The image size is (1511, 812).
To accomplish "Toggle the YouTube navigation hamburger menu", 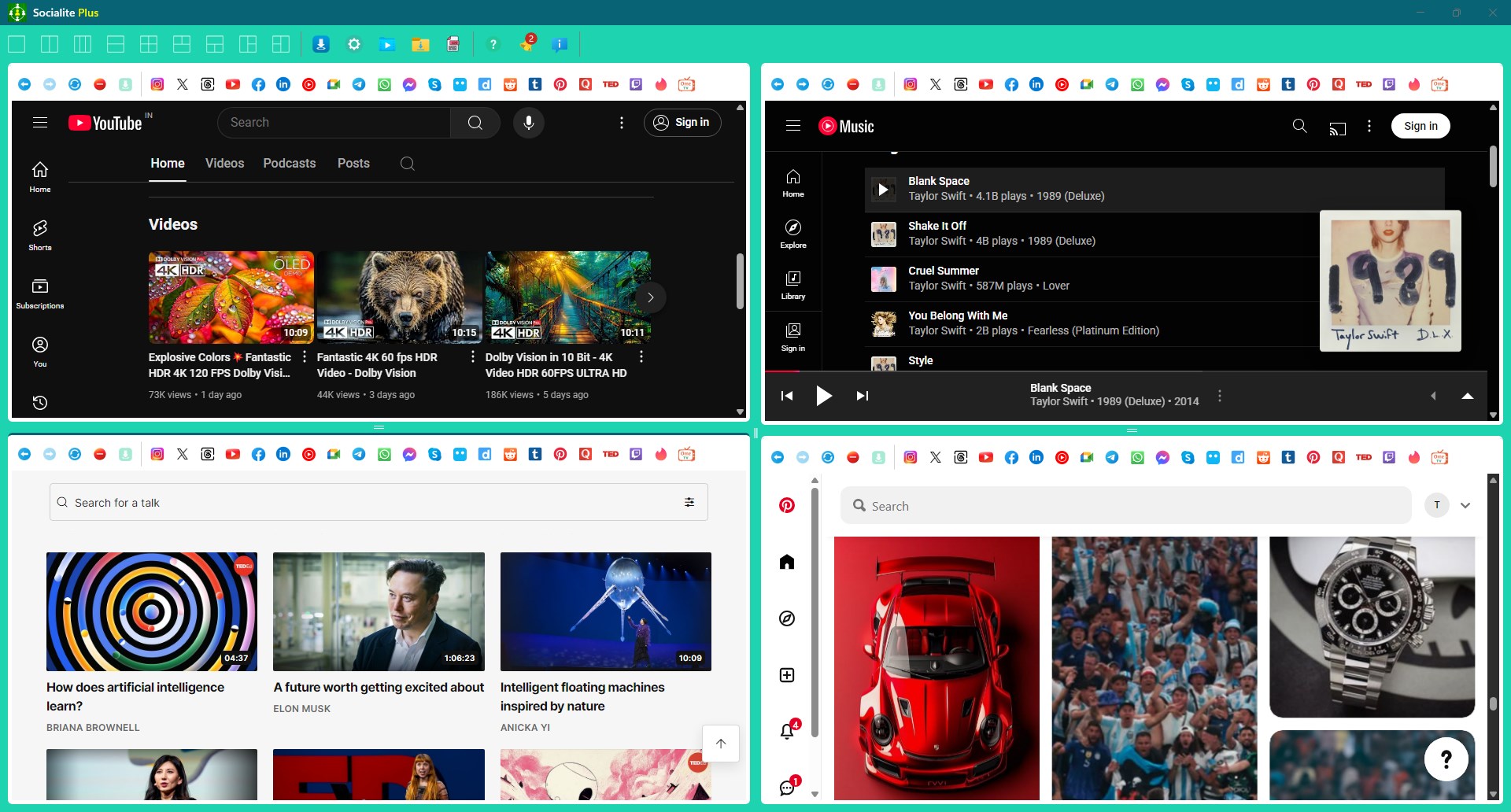I will [x=40, y=123].
